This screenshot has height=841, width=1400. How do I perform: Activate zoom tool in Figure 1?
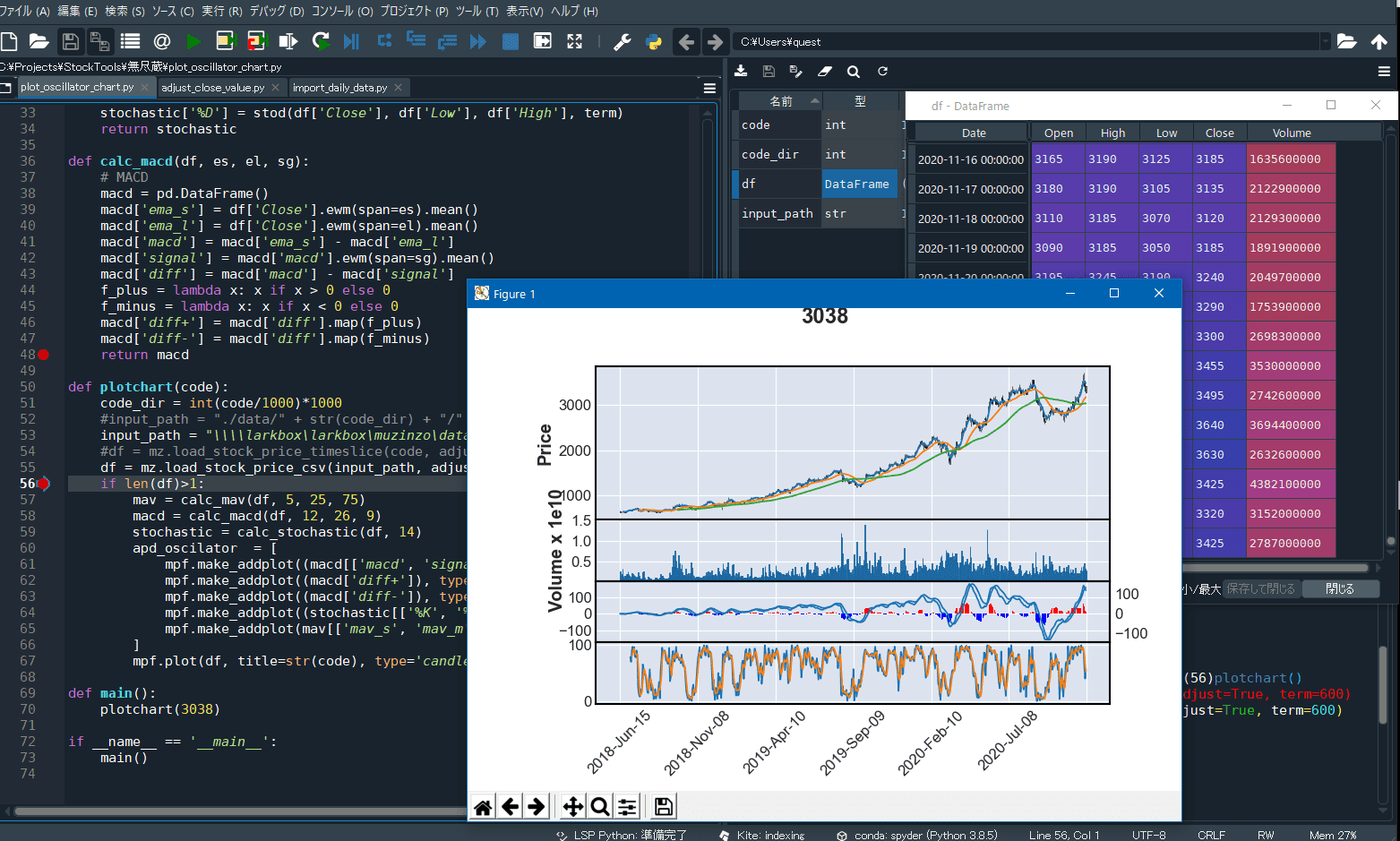coord(600,807)
